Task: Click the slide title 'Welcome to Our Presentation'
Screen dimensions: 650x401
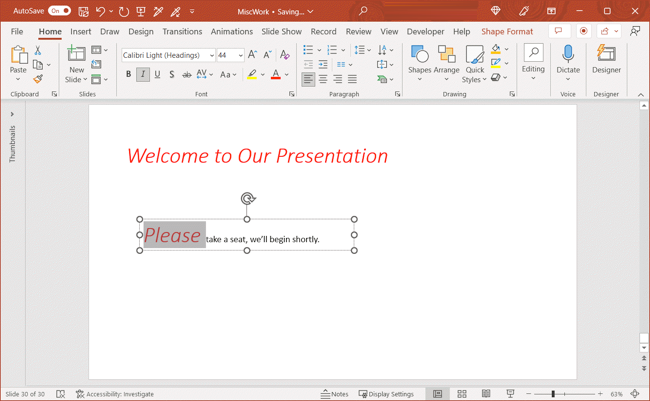Action: click(257, 156)
